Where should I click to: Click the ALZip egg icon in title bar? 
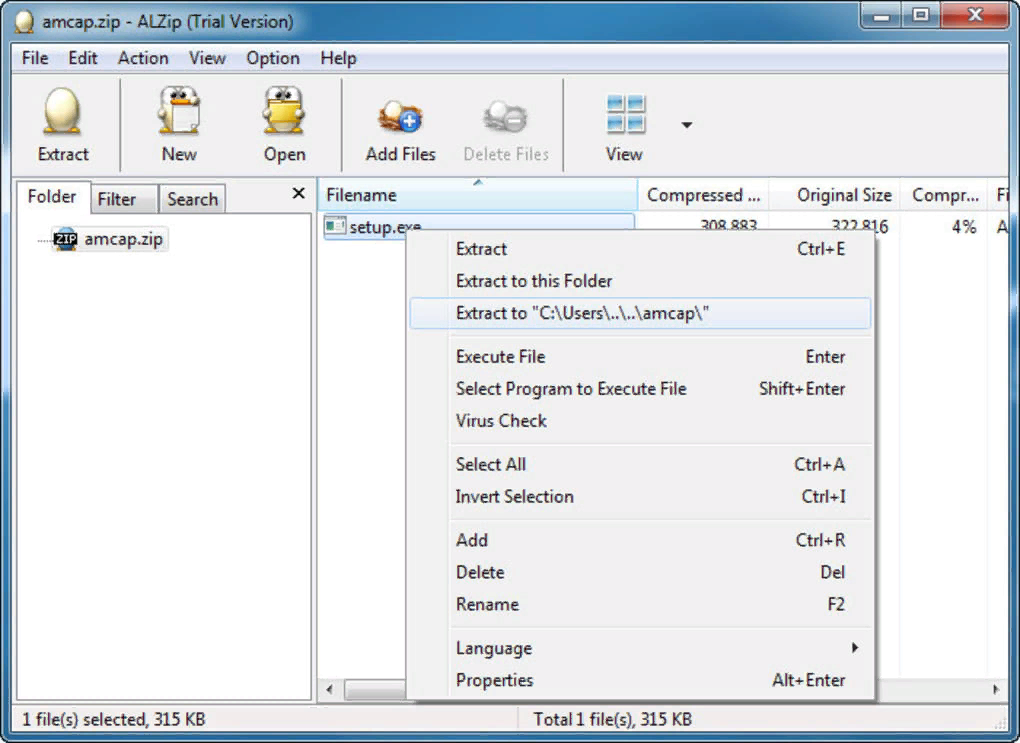click(21, 20)
